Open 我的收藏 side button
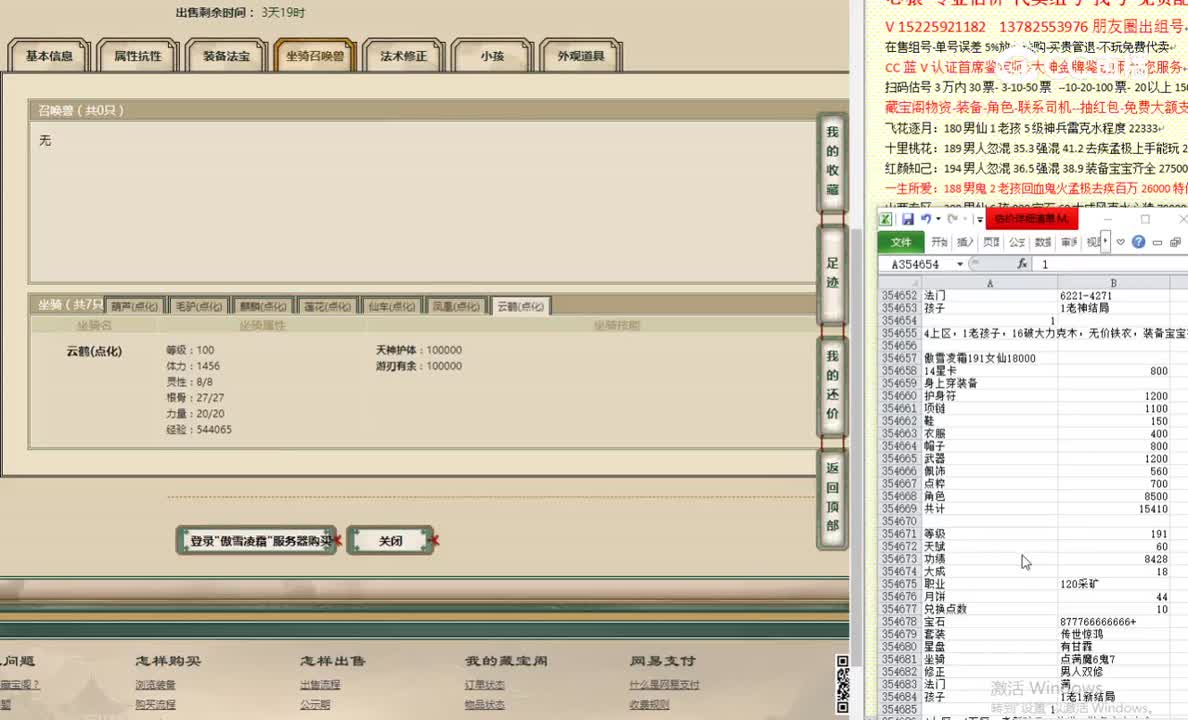The image size is (1188, 720). click(832, 161)
